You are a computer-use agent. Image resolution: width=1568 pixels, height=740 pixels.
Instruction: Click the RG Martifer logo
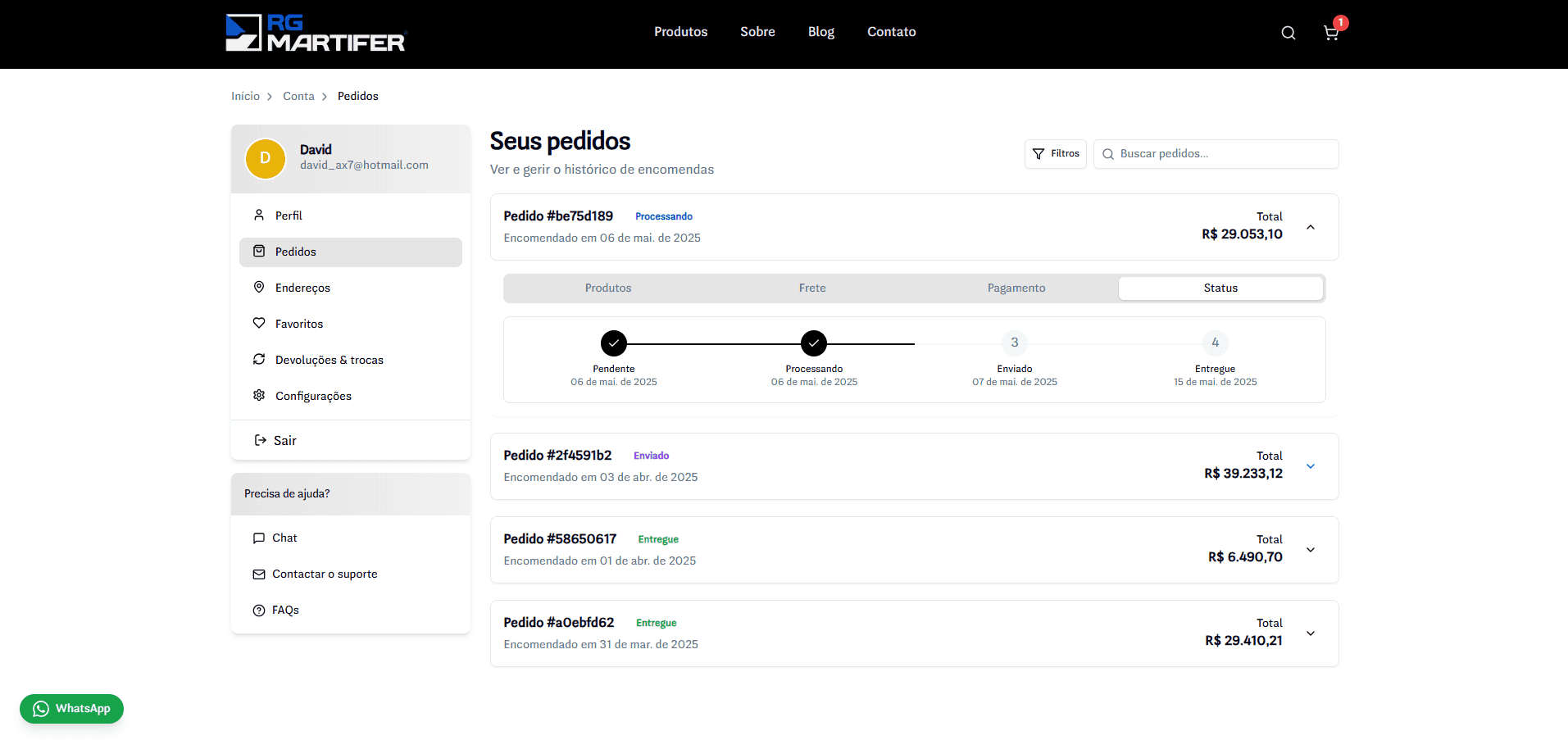click(x=316, y=33)
